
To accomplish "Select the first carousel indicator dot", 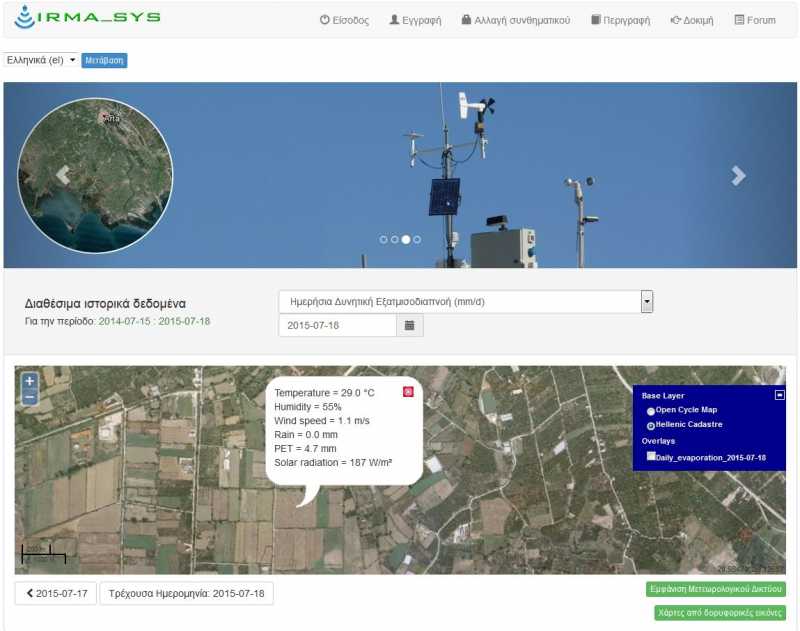I will coord(383,240).
